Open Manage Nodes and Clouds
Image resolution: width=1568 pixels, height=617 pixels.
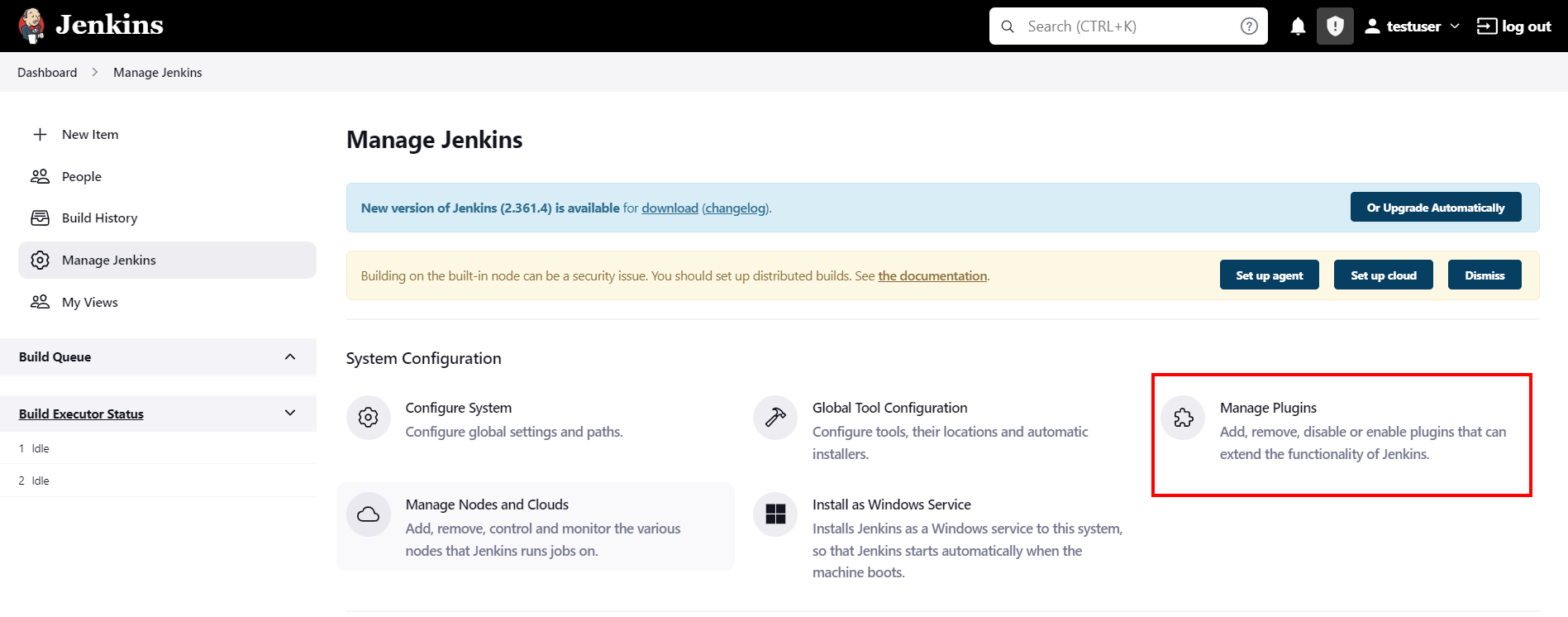click(x=487, y=505)
